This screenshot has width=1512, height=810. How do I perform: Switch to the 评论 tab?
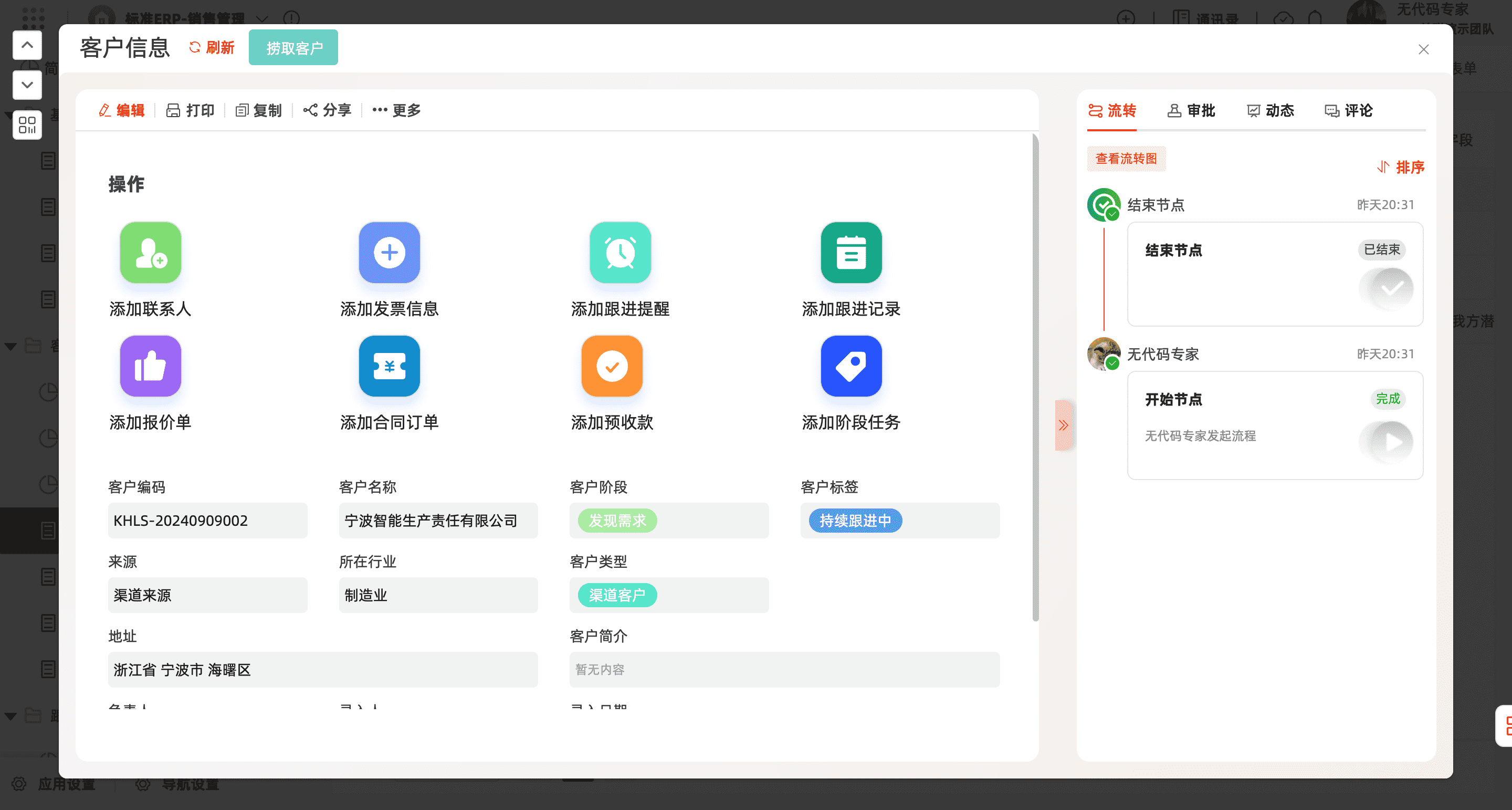tap(1348, 110)
